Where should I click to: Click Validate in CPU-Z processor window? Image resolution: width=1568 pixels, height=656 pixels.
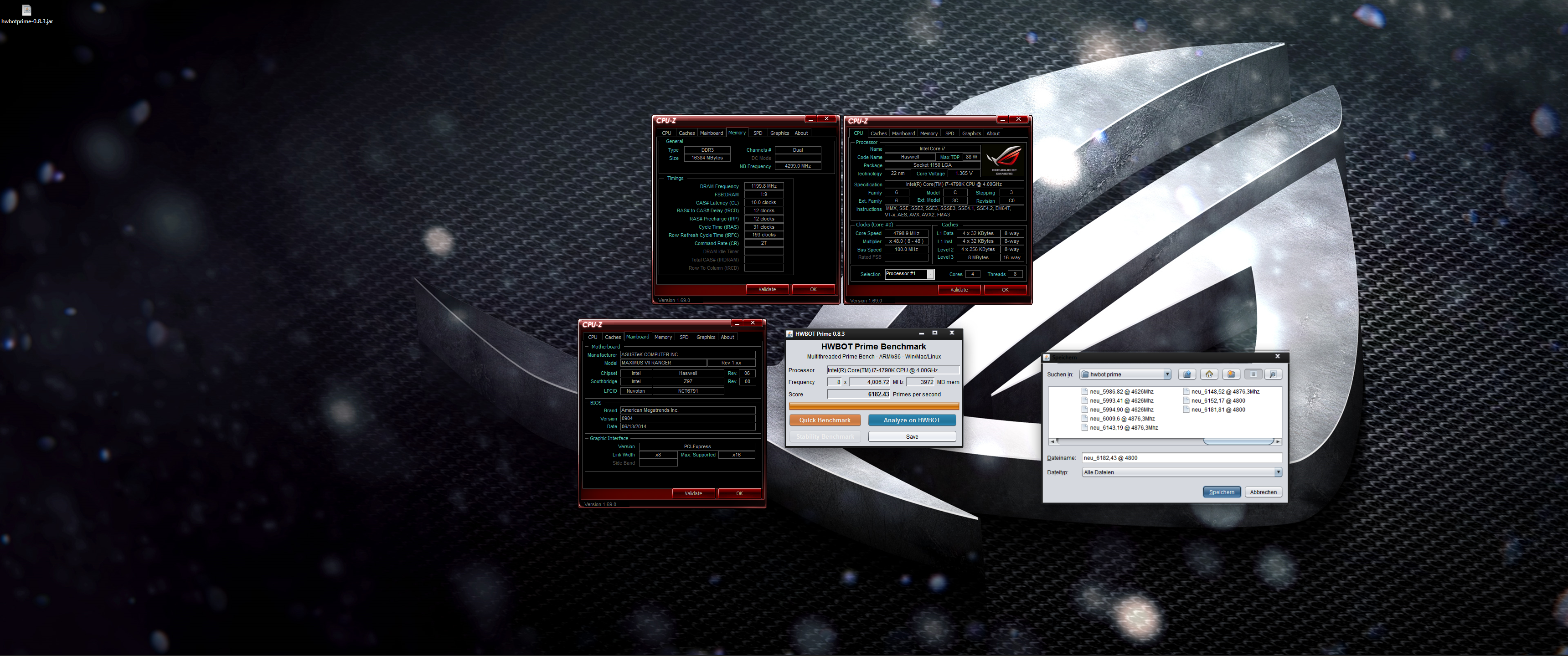(959, 290)
